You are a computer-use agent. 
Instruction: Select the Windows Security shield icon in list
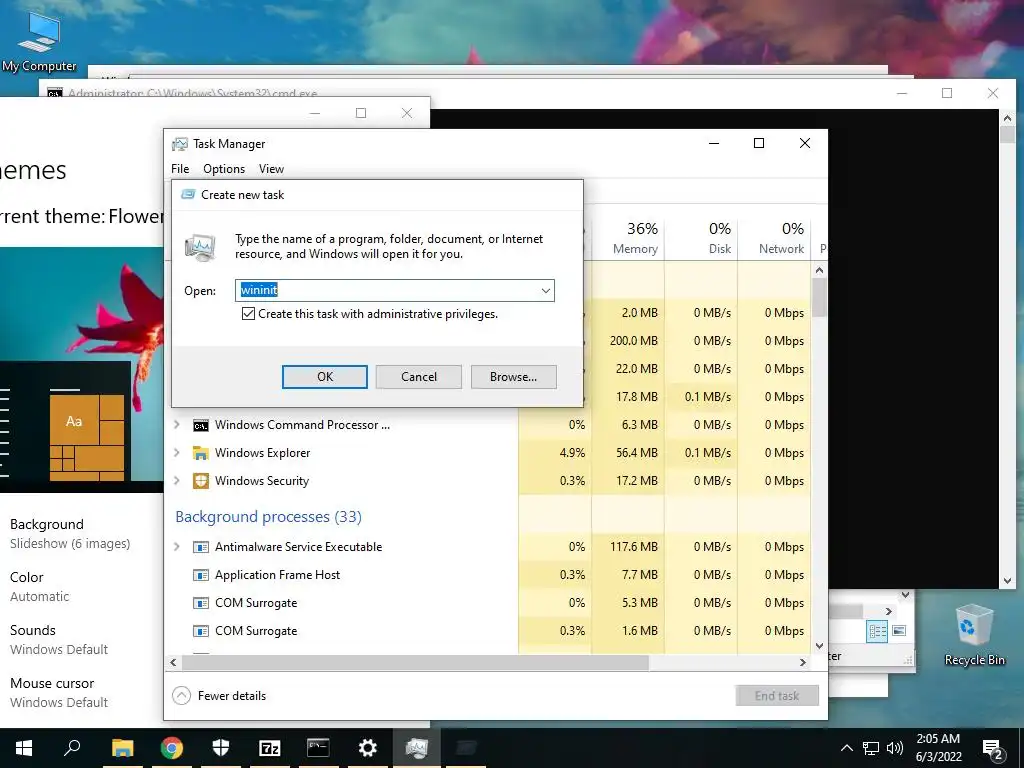(x=200, y=481)
